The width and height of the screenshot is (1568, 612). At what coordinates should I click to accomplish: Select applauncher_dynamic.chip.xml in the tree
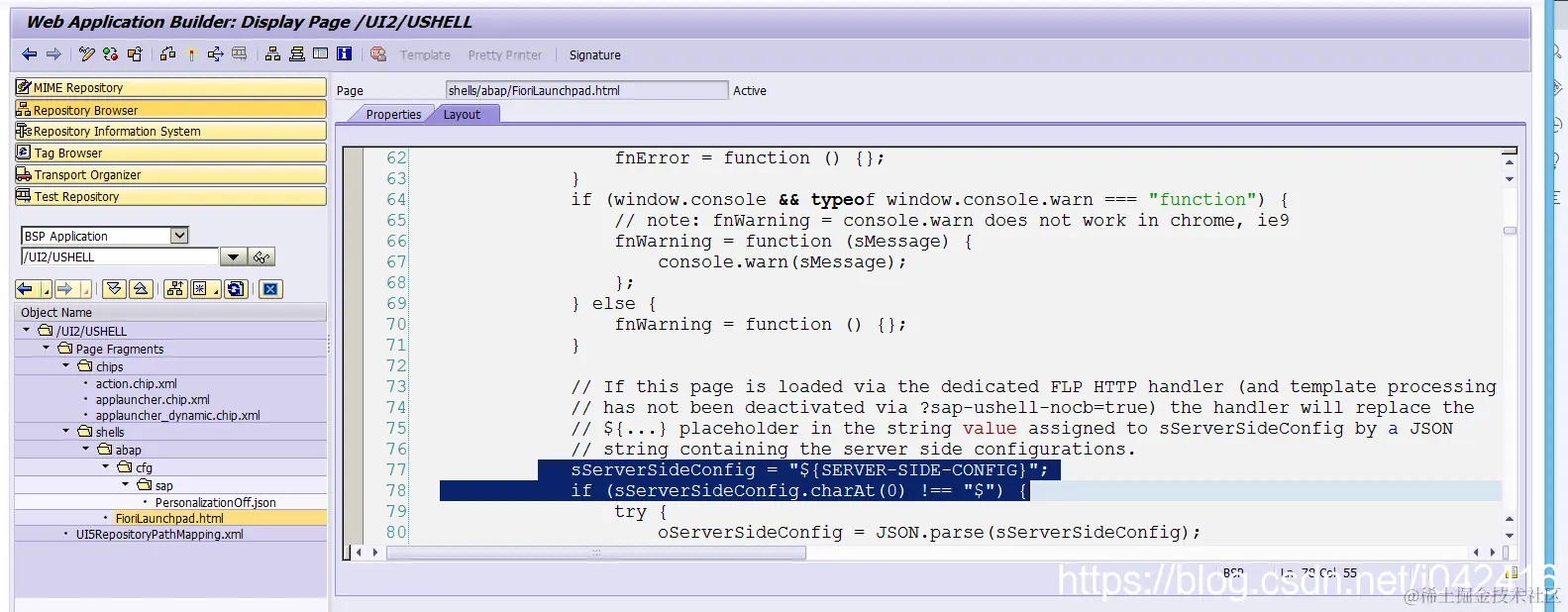tap(177, 416)
